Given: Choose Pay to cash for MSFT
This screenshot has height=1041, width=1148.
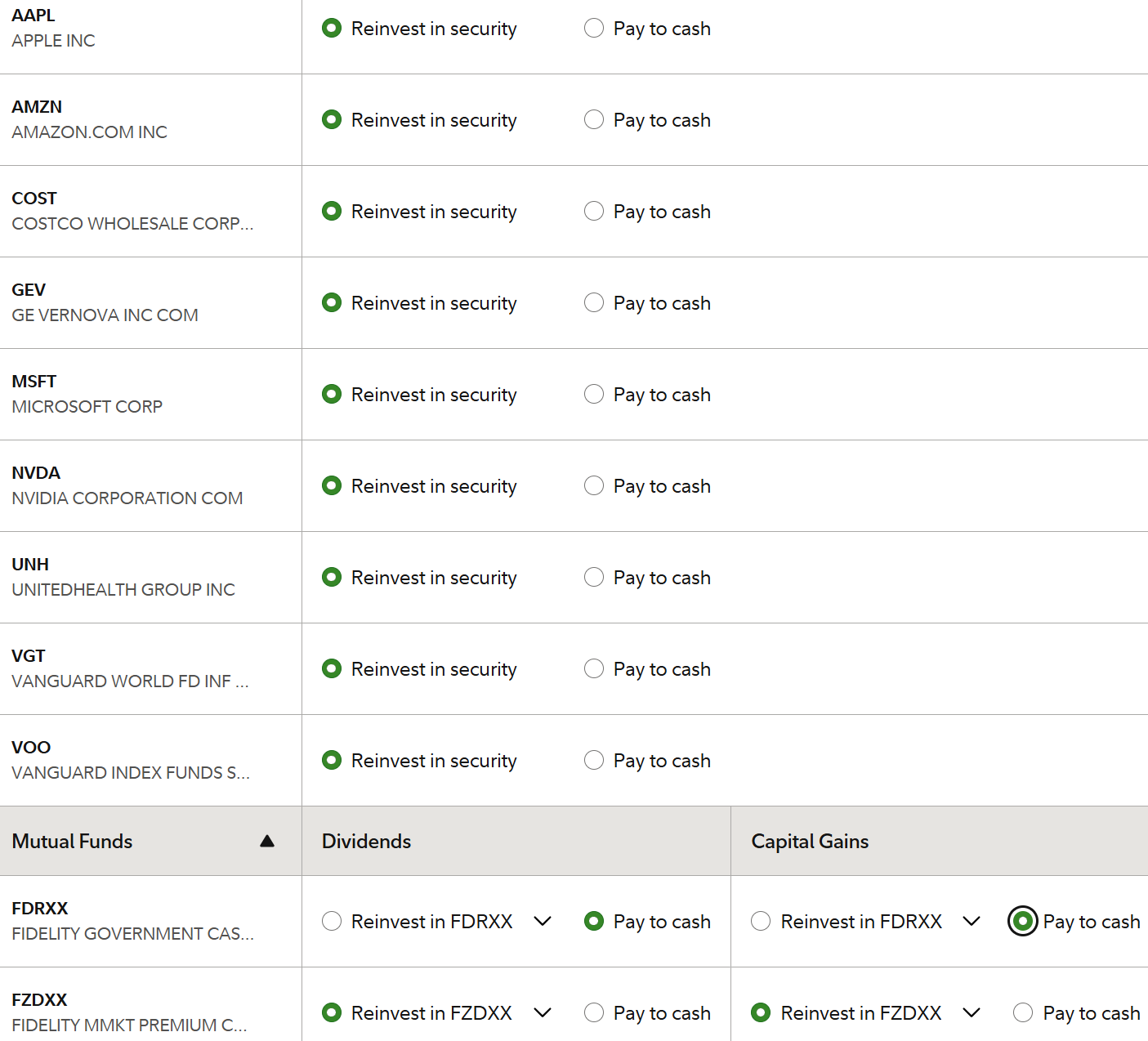Looking at the screenshot, I should pyautogui.click(x=594, y=395).
